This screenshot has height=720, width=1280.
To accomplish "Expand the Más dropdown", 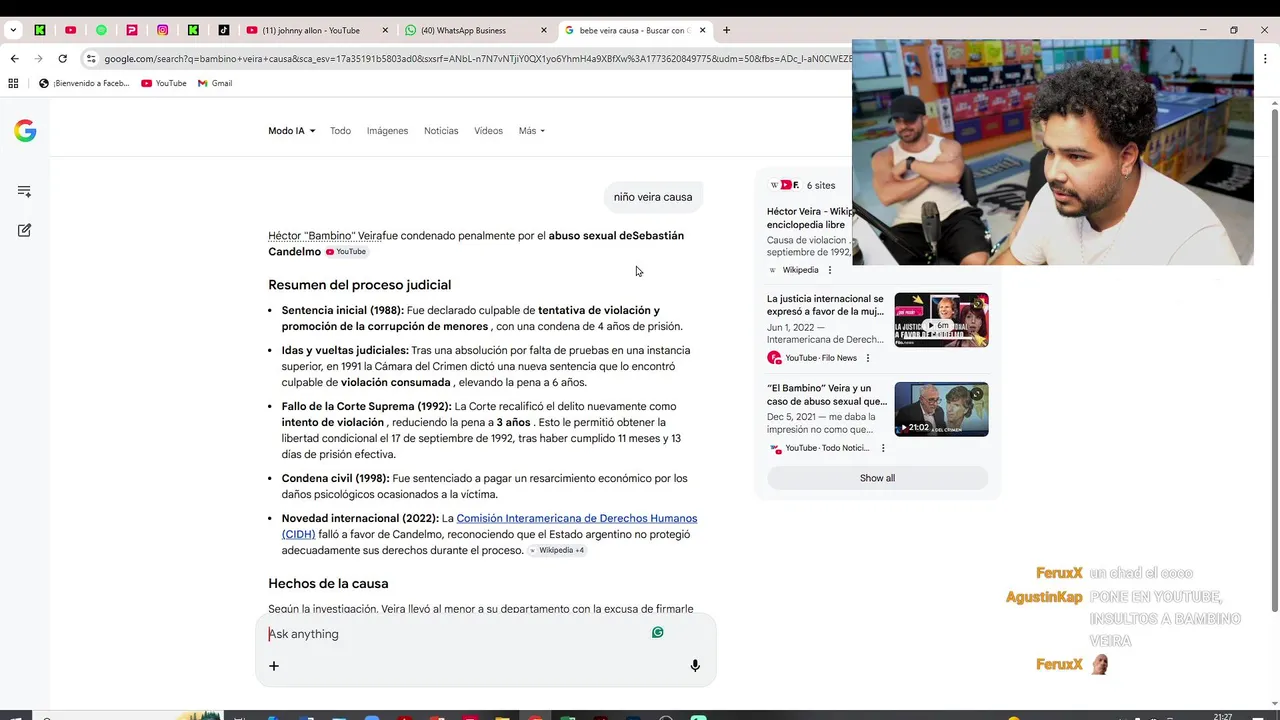I will (531, 131).
